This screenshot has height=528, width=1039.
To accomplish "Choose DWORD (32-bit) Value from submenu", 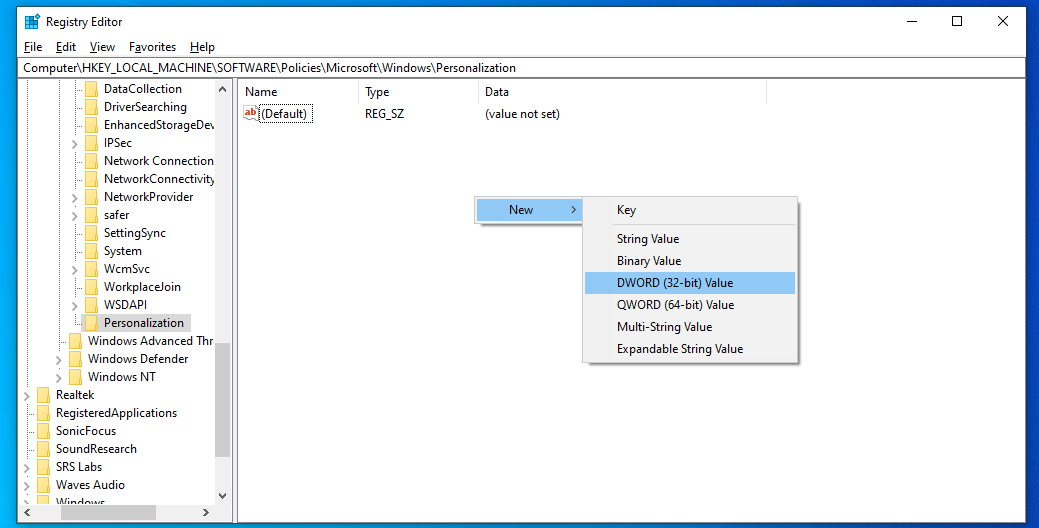I will tap(675, 283).
